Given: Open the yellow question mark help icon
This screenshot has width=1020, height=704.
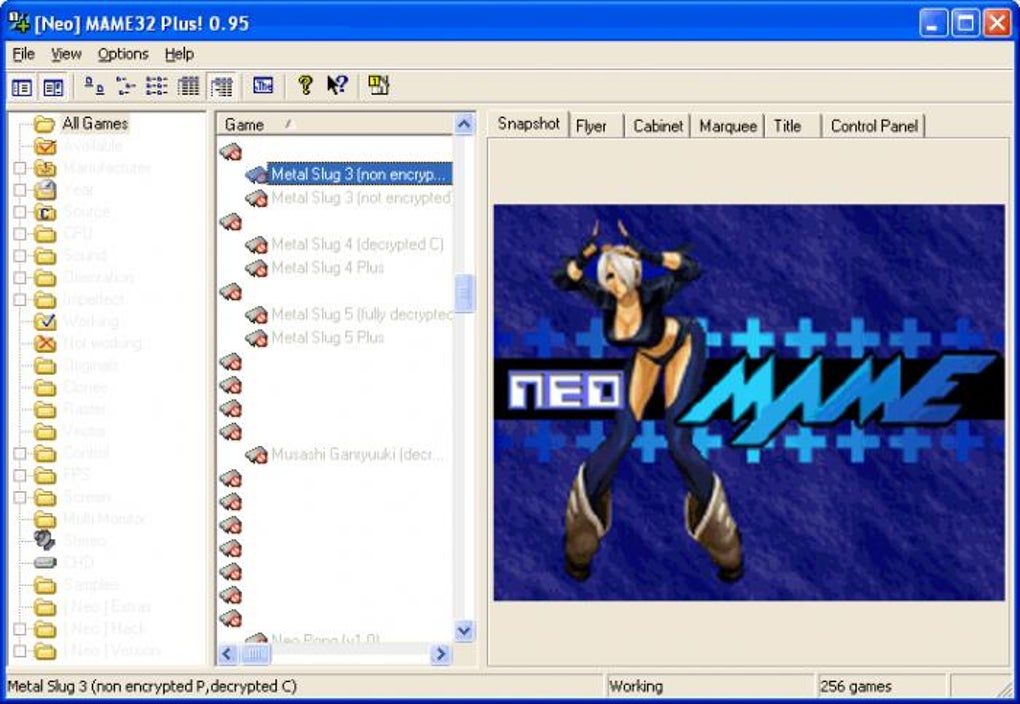Looking at the screenshot, I should pyautogui.click(x=304, y=85).
